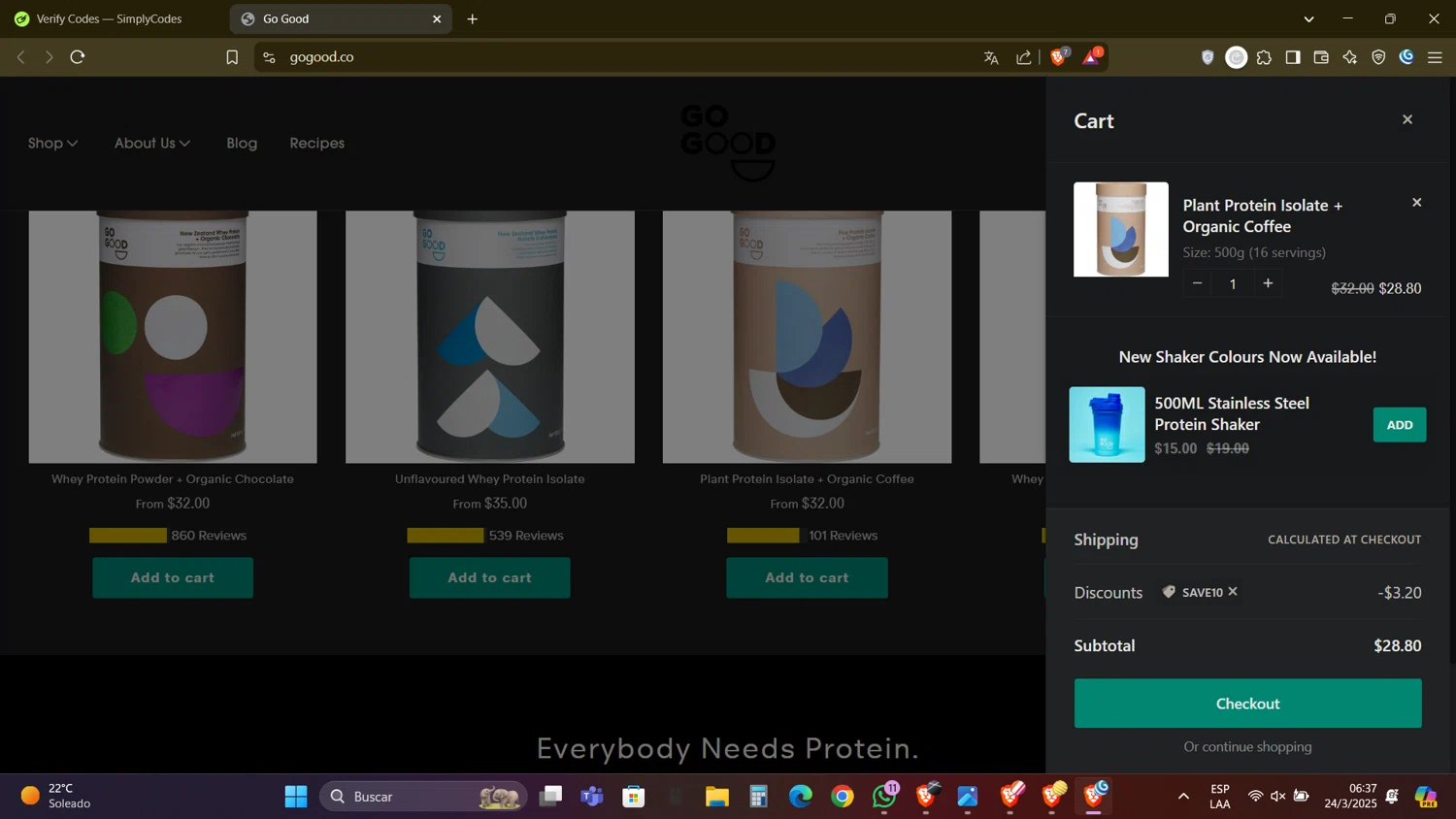The width and height of the screenshot is (1456, 819).
Task: Click the taskbar Buscar search box
Action: pyautogui.click(x=424, y=797)
